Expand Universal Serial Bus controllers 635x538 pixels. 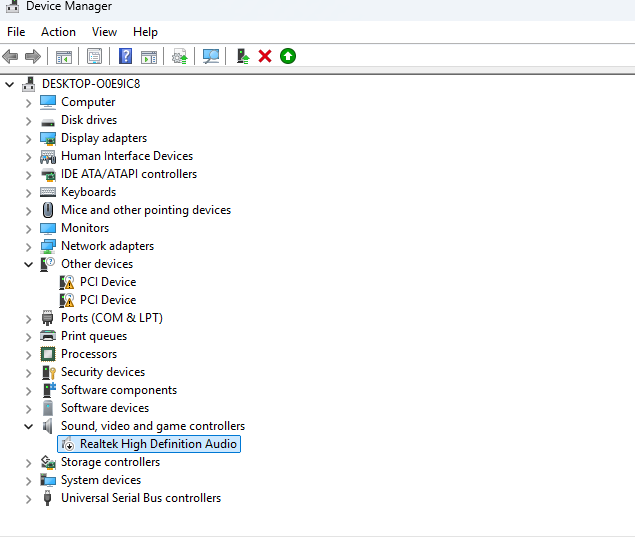[29, 498]
